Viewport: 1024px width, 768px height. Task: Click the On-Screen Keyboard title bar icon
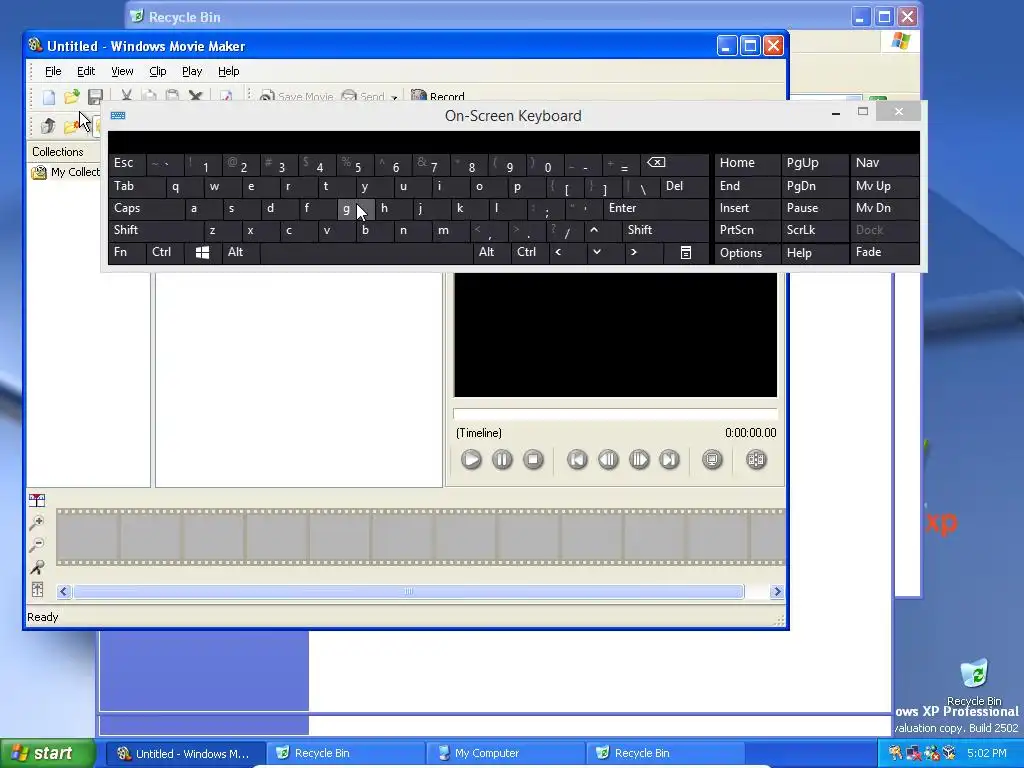[118, 116]
